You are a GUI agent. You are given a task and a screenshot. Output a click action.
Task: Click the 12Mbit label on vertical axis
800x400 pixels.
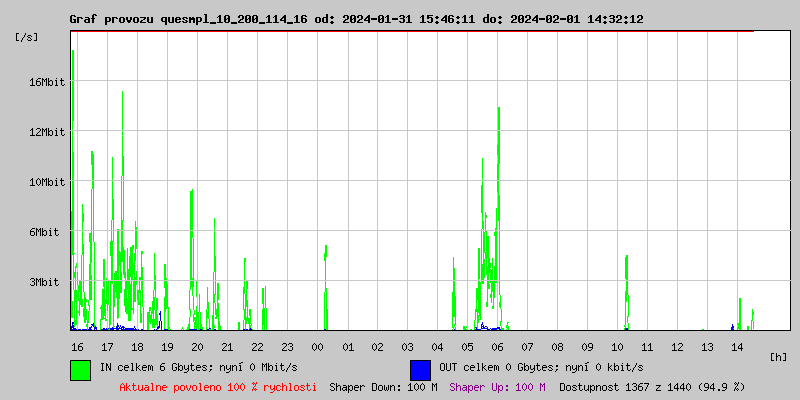coord(47,132)
